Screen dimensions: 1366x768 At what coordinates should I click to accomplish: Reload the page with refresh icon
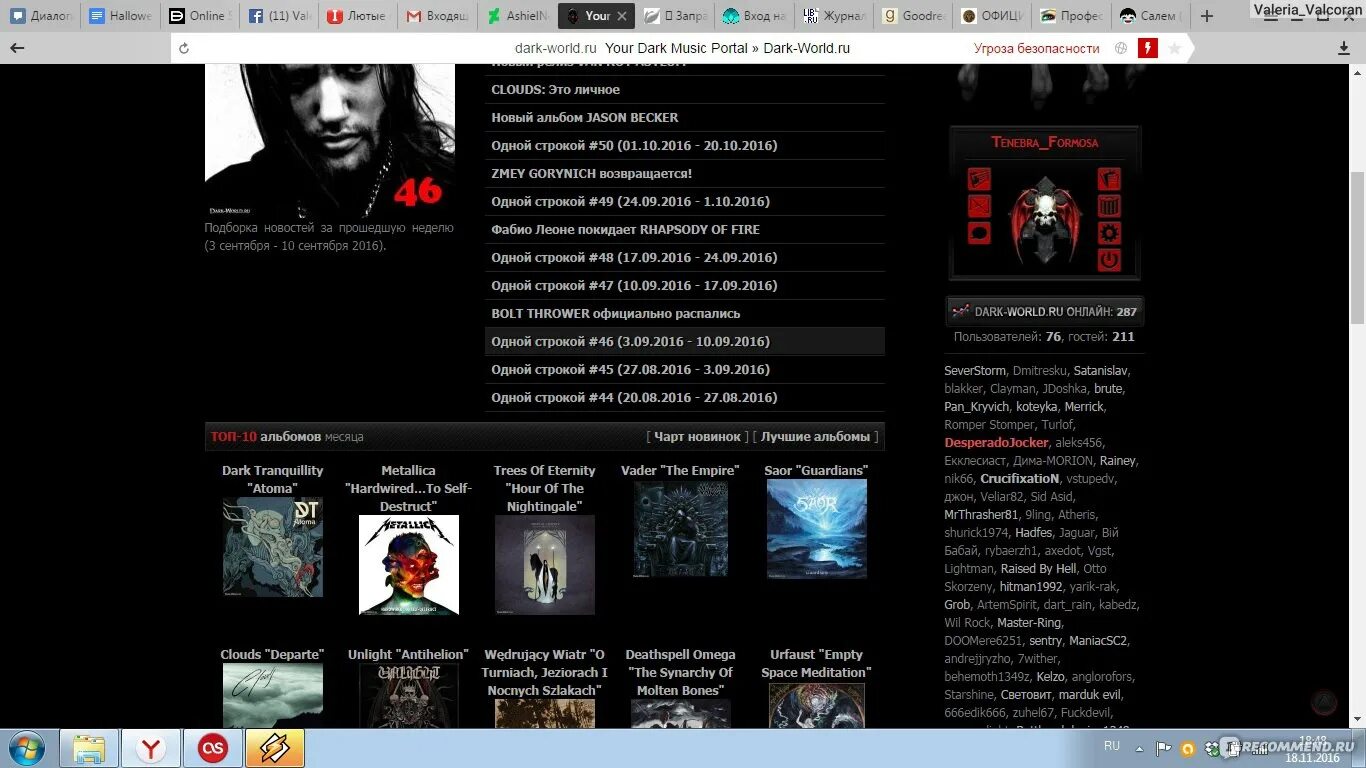[183, 48]
